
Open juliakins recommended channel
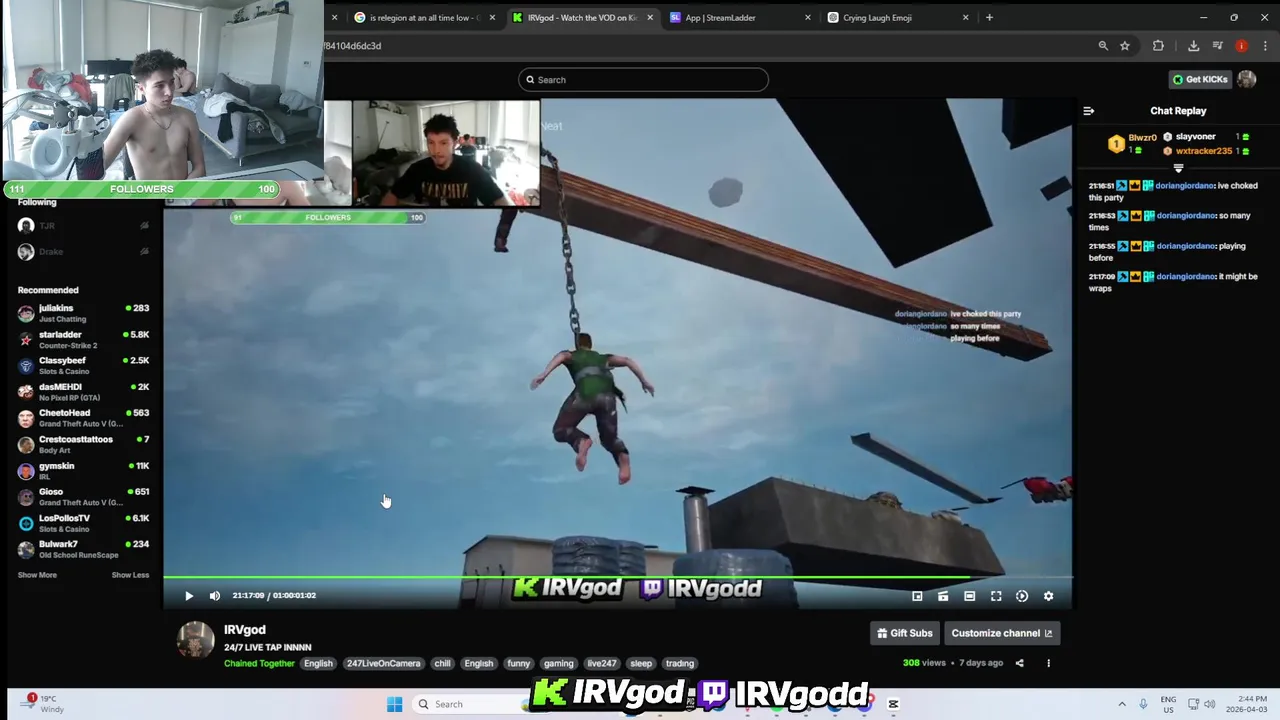pyautogui.click(x=83, y=313)
